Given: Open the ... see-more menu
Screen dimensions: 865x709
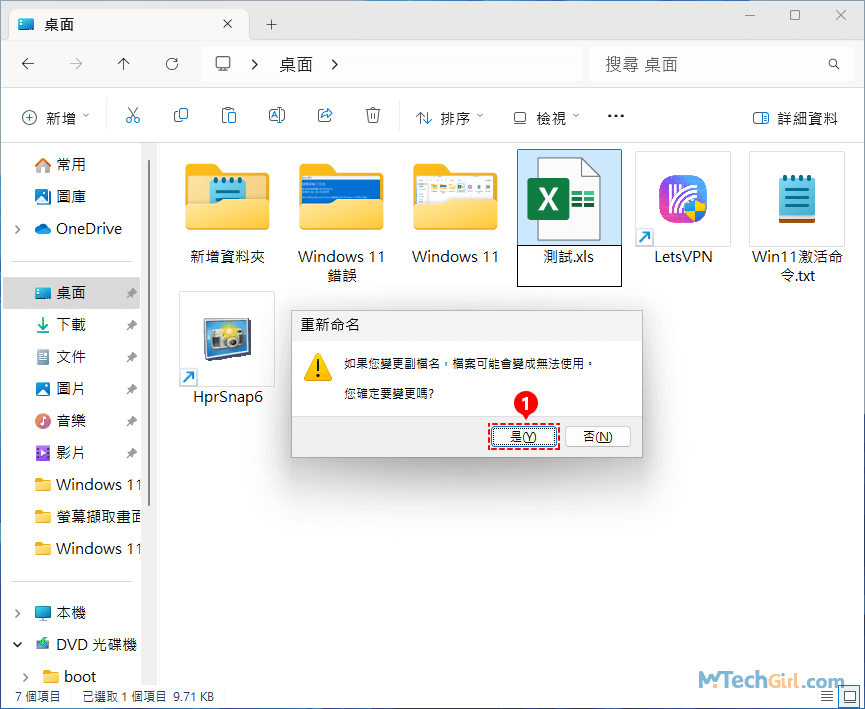Looking at the screenshot, I should coord(615,116).
